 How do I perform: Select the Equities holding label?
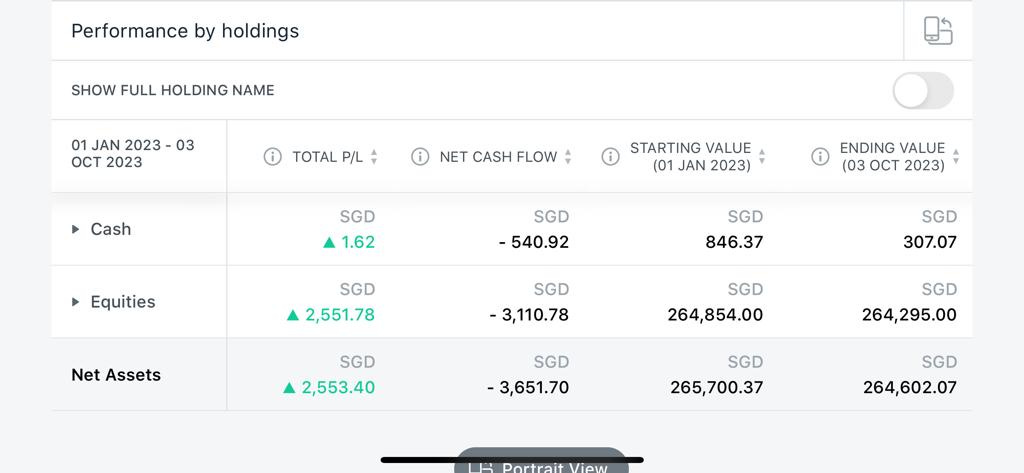[123, 302]
